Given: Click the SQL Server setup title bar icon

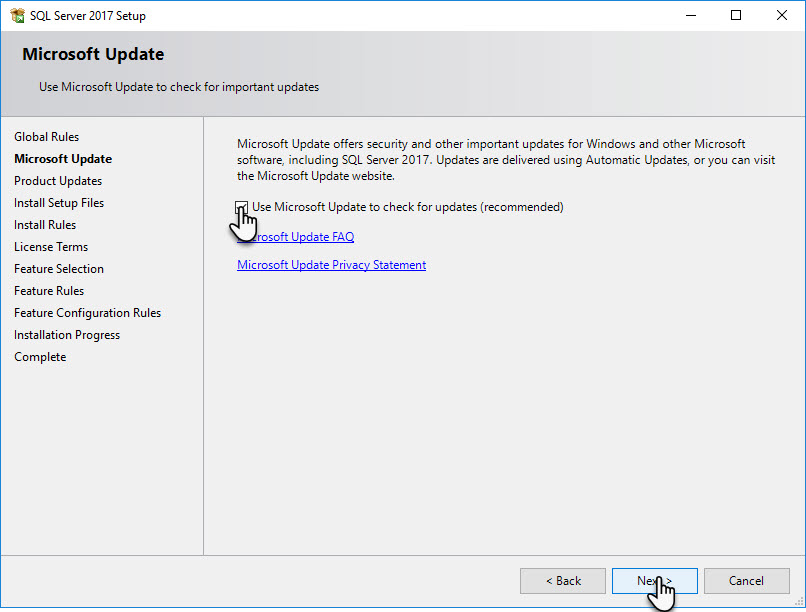Looking at the screenshot, I should coord(17,15).
